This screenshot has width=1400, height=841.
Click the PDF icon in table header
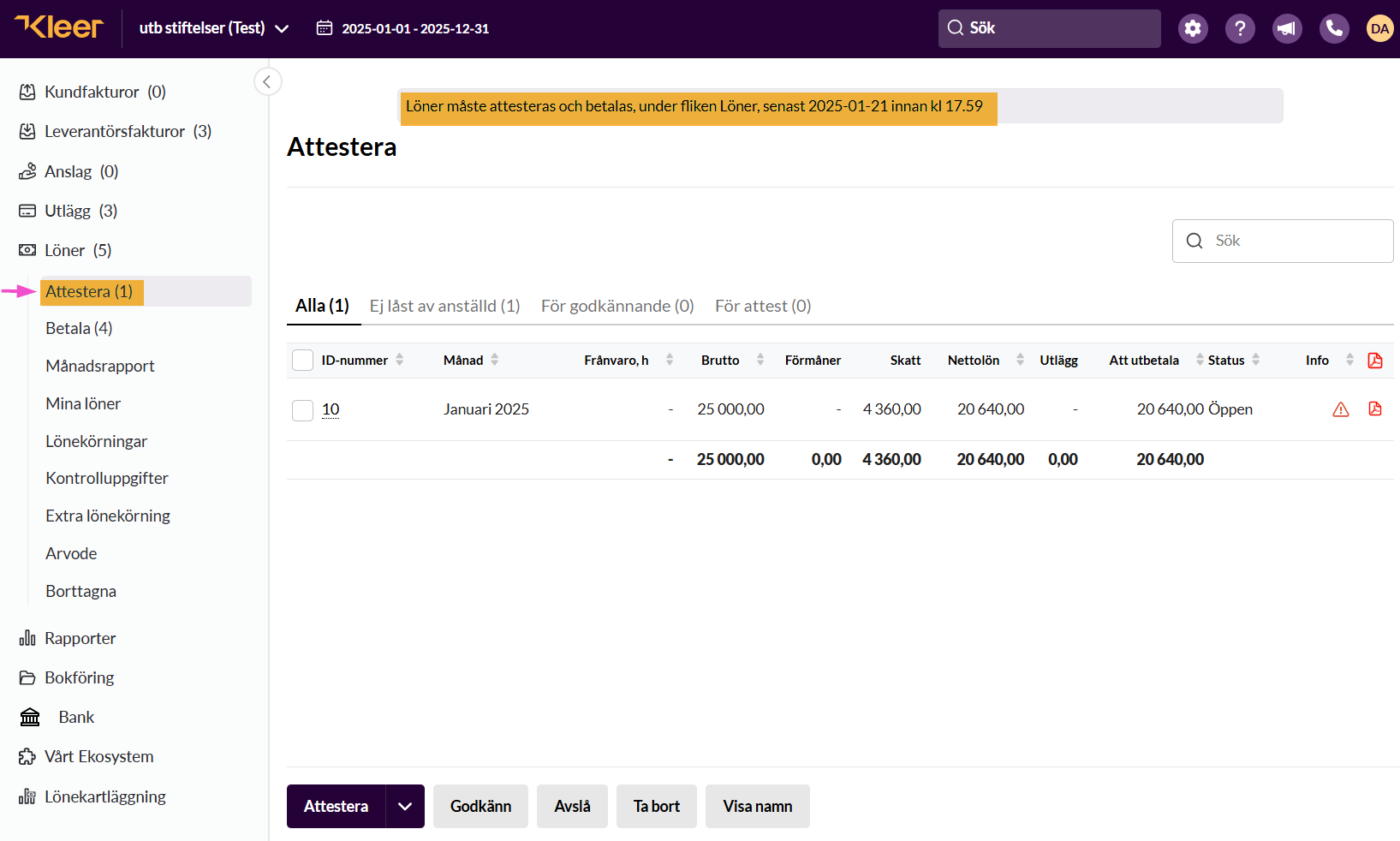(x=1375, y=360)
